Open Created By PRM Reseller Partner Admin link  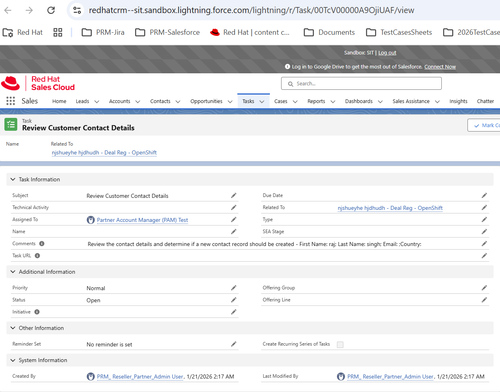coord(140,377)
